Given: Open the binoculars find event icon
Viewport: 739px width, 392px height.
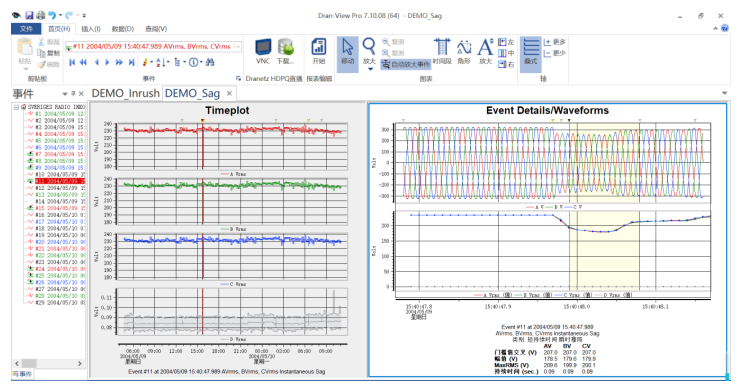Looking at the screenshot, I should tap(210, 62).
